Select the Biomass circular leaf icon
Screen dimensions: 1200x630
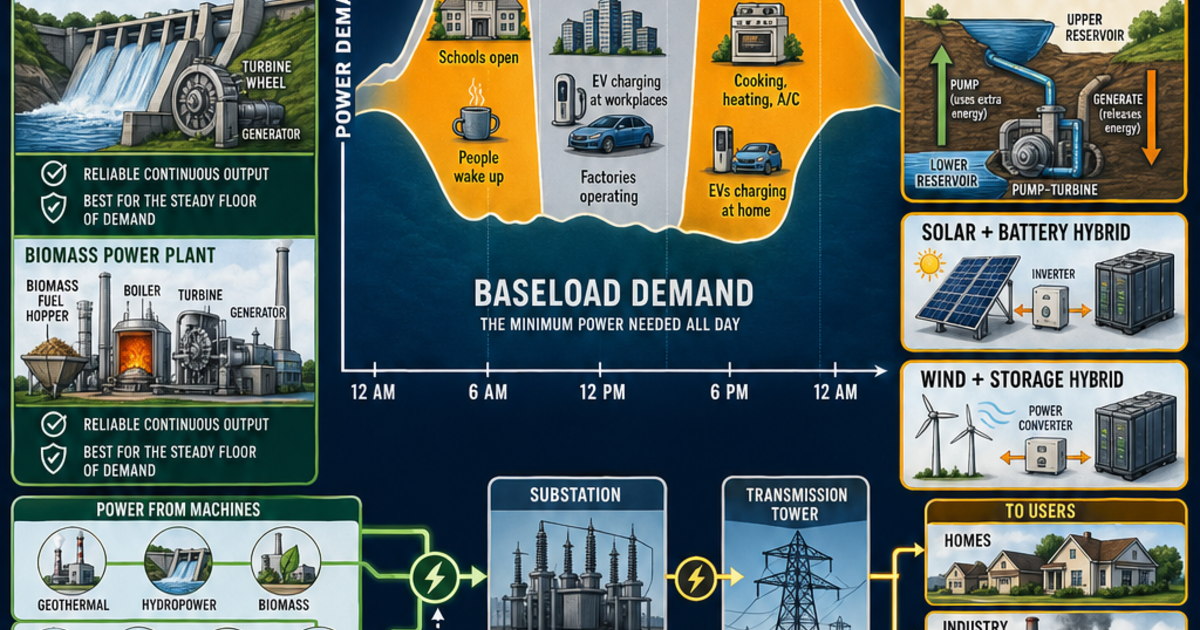click(x=286, y=561)
